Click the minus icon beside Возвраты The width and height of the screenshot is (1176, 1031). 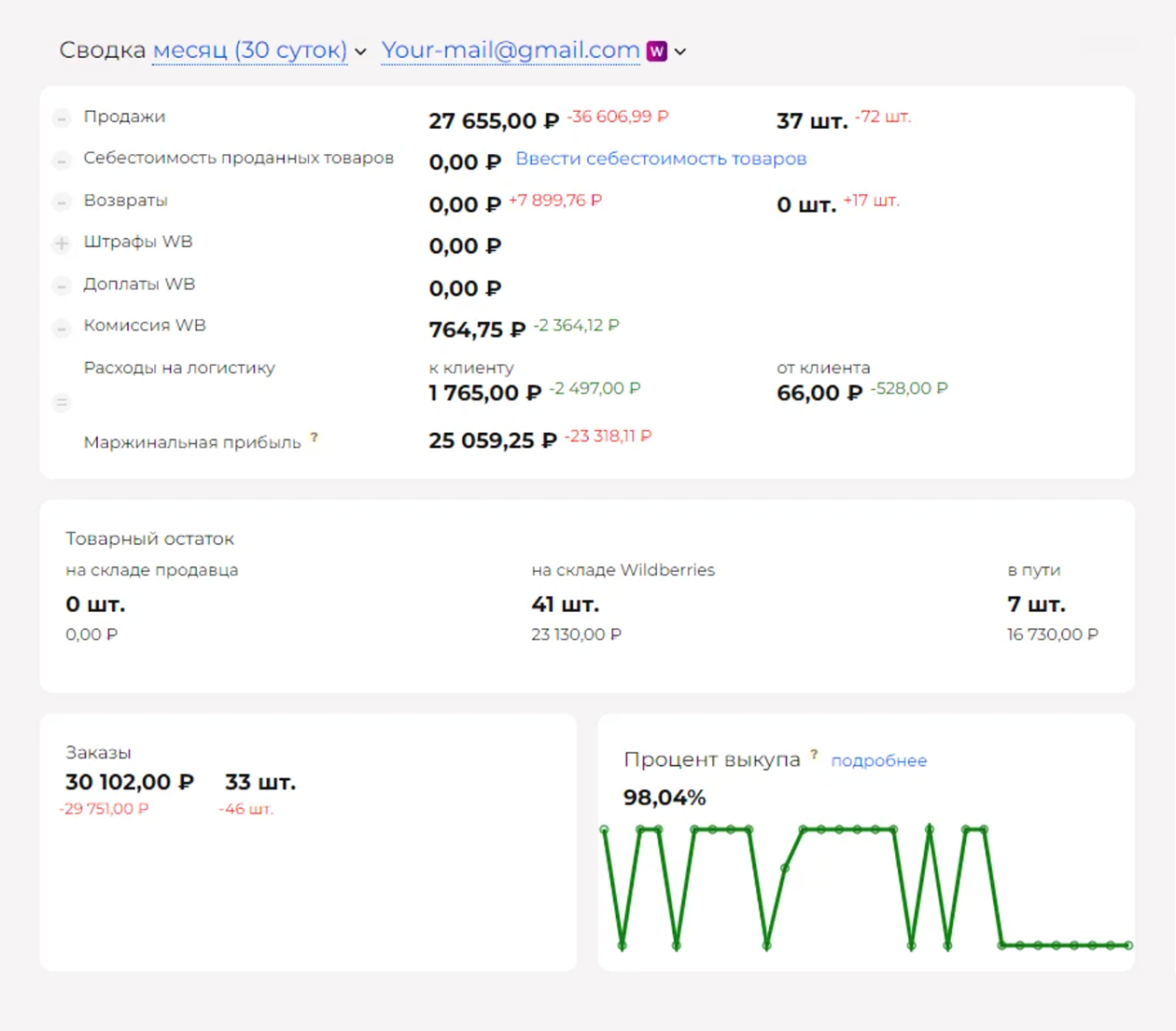tap(62, 202)
